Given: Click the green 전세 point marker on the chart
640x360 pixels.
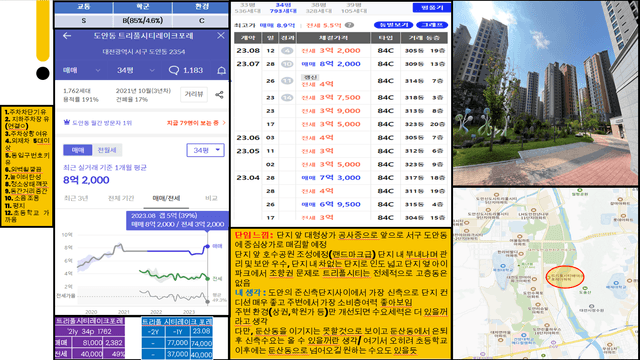Looking at the screenshot, I should [208, 278].
